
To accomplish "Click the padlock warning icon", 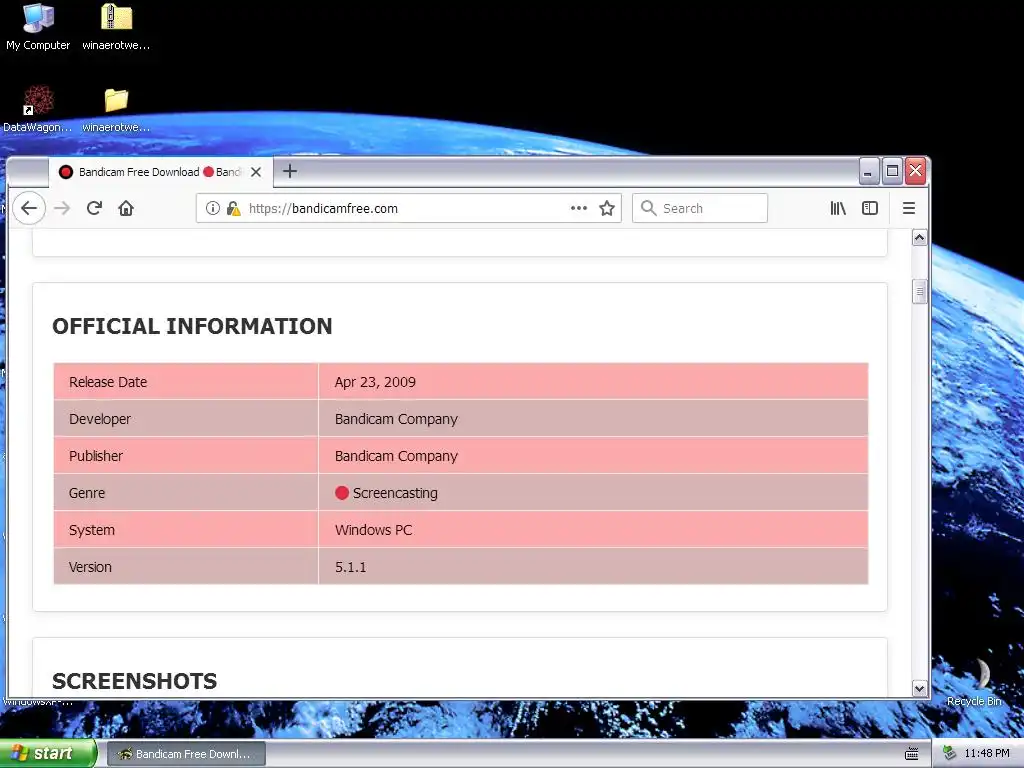I will pyautogui.click(x=233, y=208).
